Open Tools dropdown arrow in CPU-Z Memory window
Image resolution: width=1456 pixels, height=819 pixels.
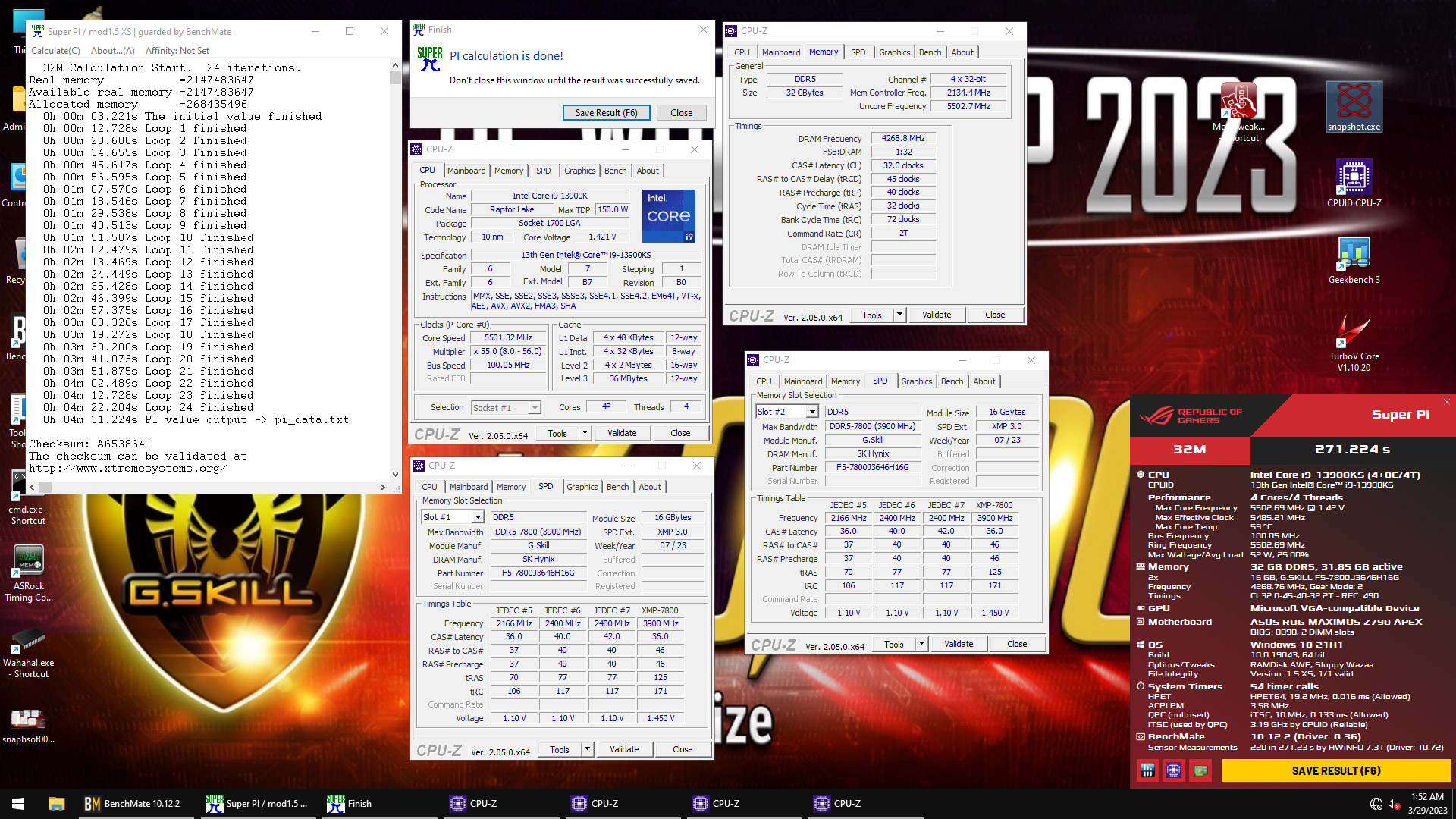pyautogui.click(x=899, y=315)
